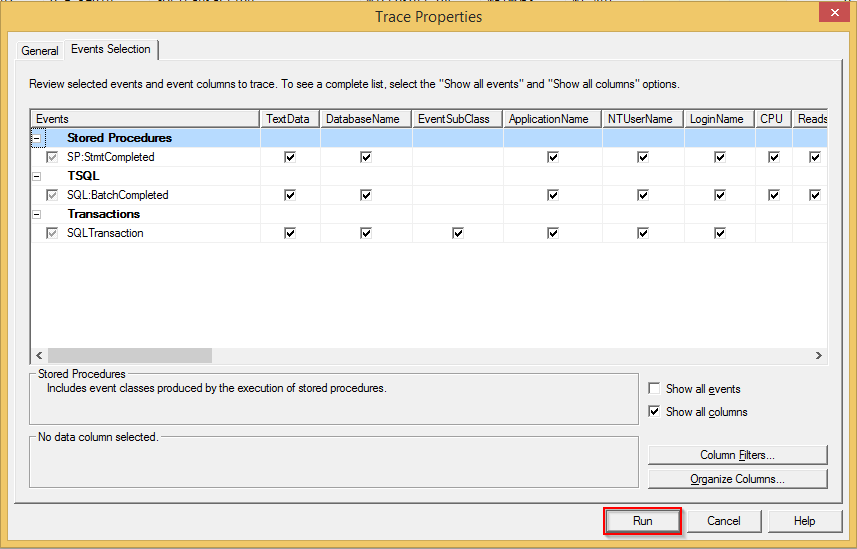Viewport: 857px width, 549px height.
Task: Select the SQLTransaction event name
Action: (x=105, y=233)
